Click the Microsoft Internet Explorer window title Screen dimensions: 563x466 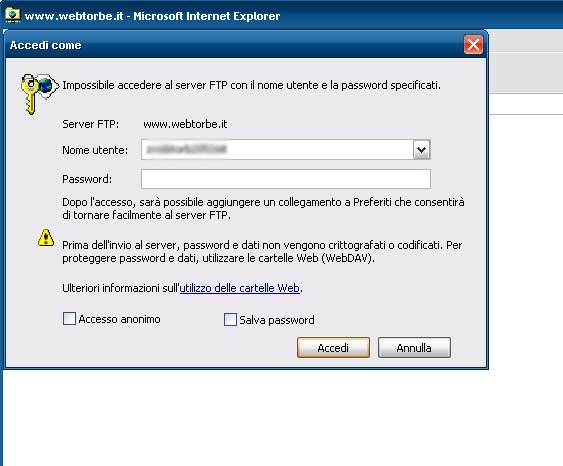click(153, 16)
